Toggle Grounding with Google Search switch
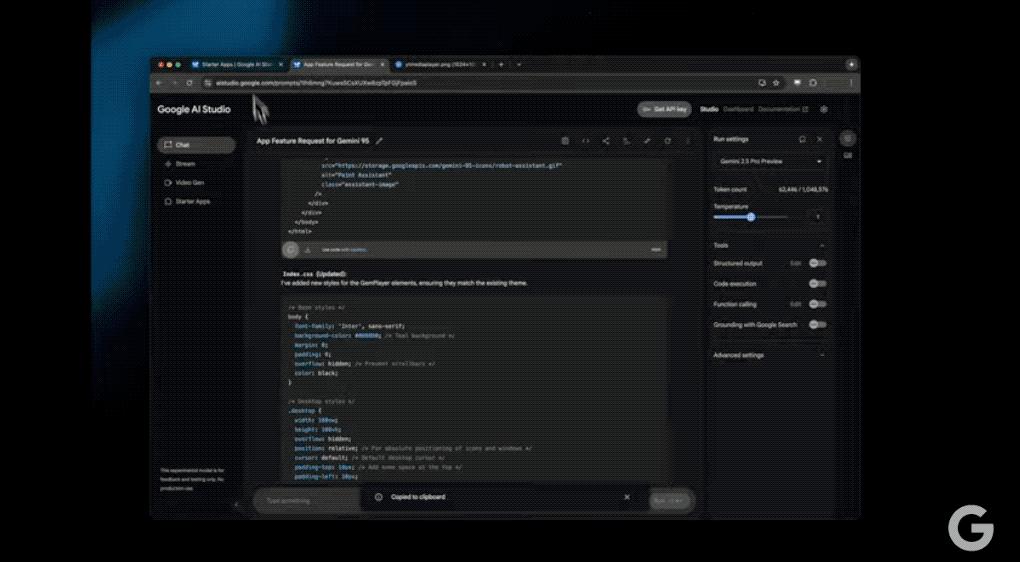 (x=818, y=325)
